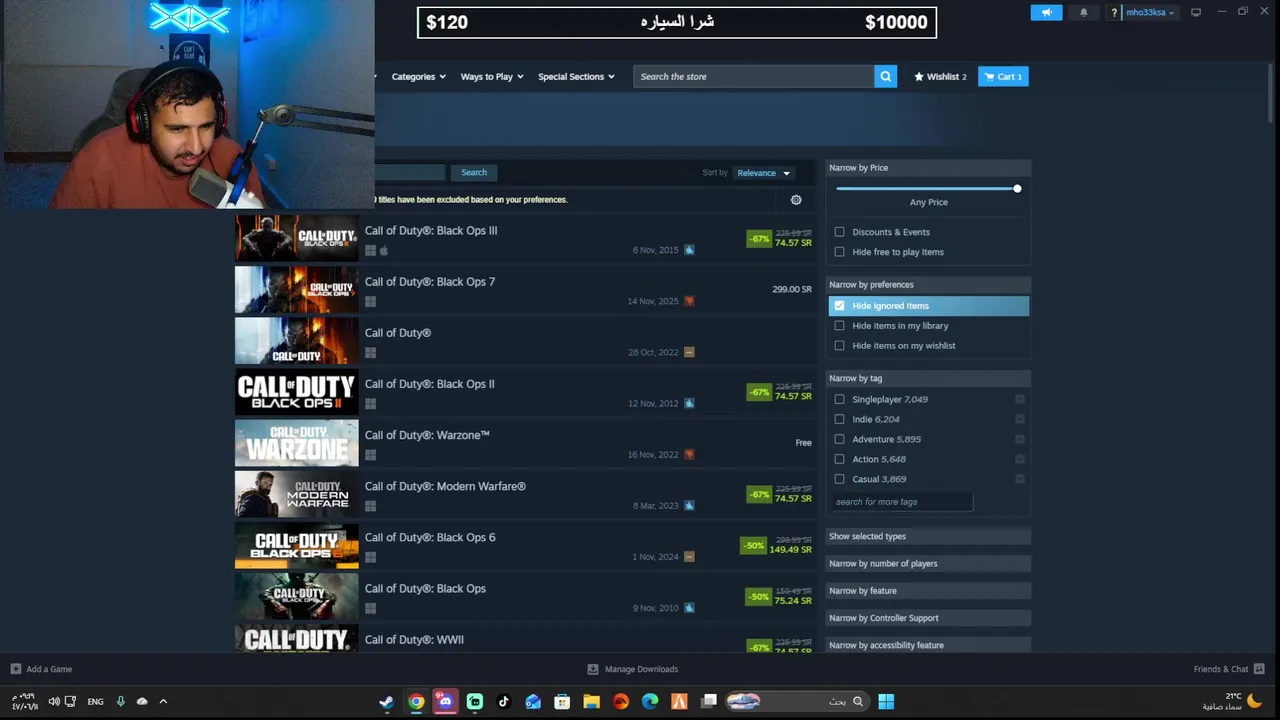Open Call of Duty: Black Ops 6 listing
1280x720 pixels.
(525, 545)
